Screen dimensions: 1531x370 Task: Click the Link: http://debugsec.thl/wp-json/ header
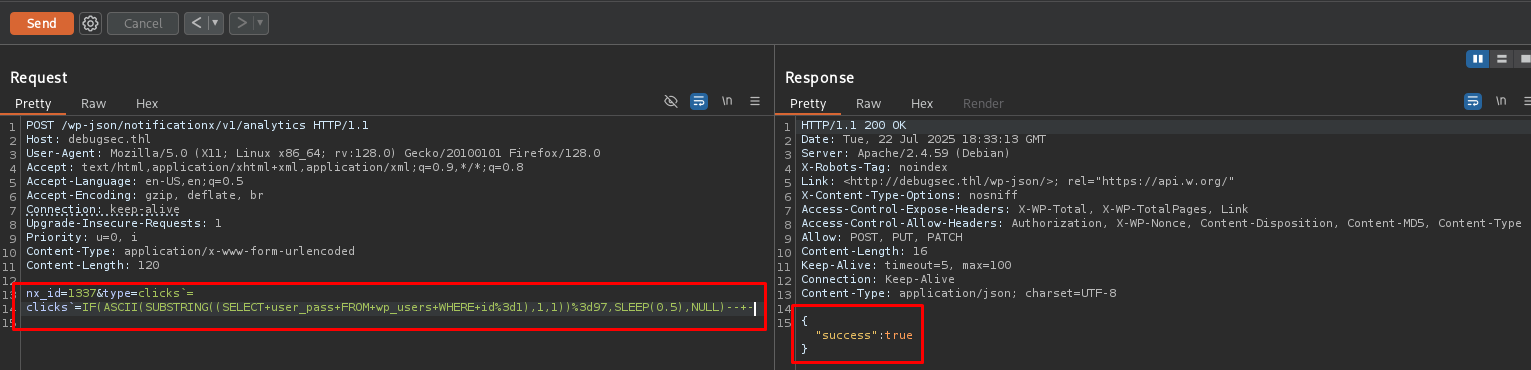click(x=1018, y=181)
